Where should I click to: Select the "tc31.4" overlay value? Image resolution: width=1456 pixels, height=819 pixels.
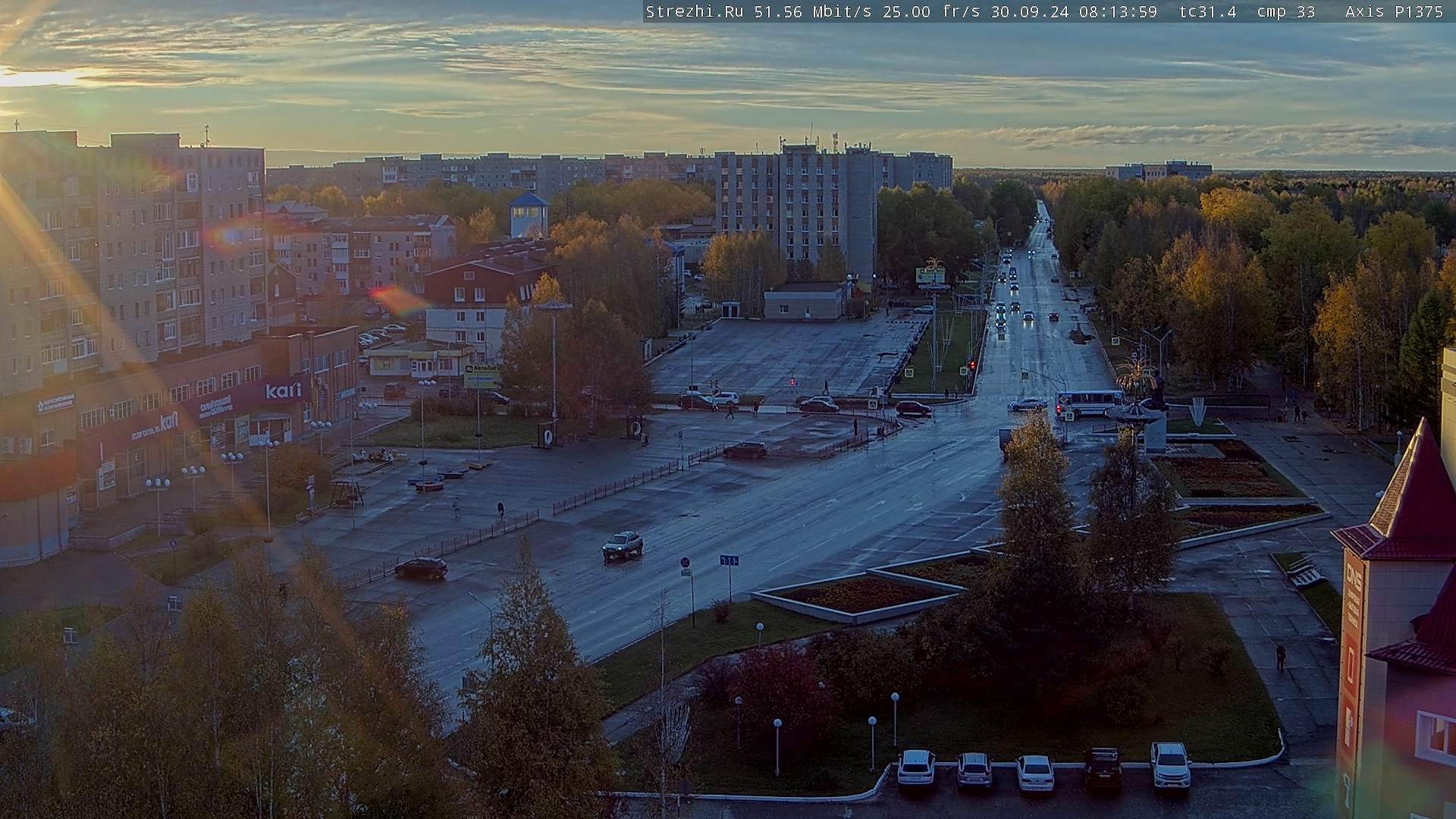click(1208, 11)
